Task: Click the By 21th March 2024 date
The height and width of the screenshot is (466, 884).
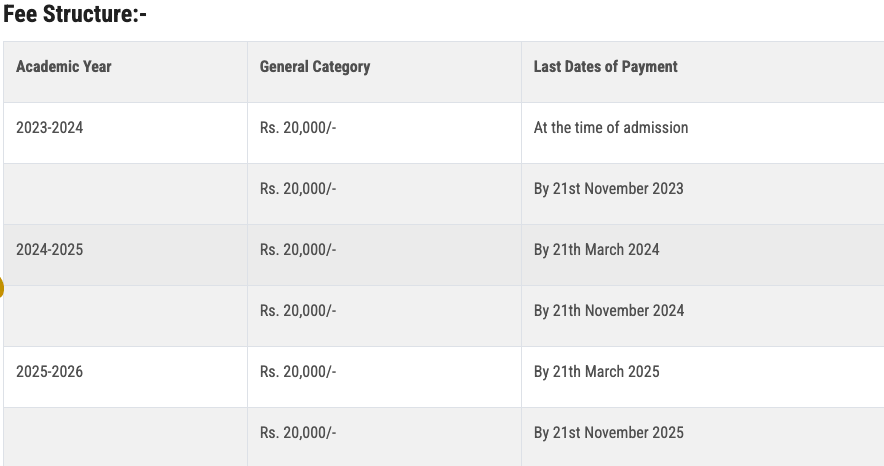Action: (x=596, y=250)
